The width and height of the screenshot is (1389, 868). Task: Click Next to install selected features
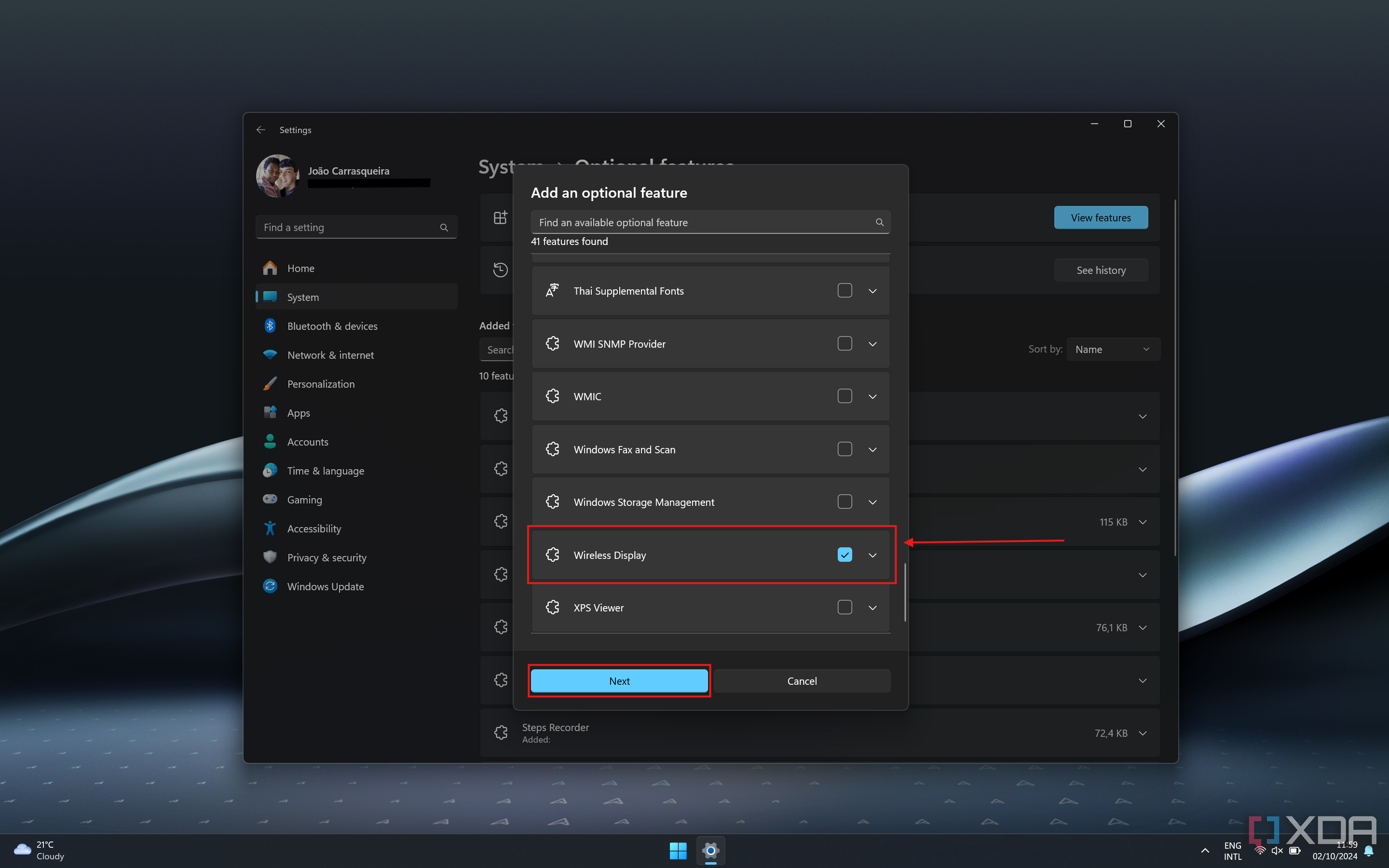tap(619, 681)
